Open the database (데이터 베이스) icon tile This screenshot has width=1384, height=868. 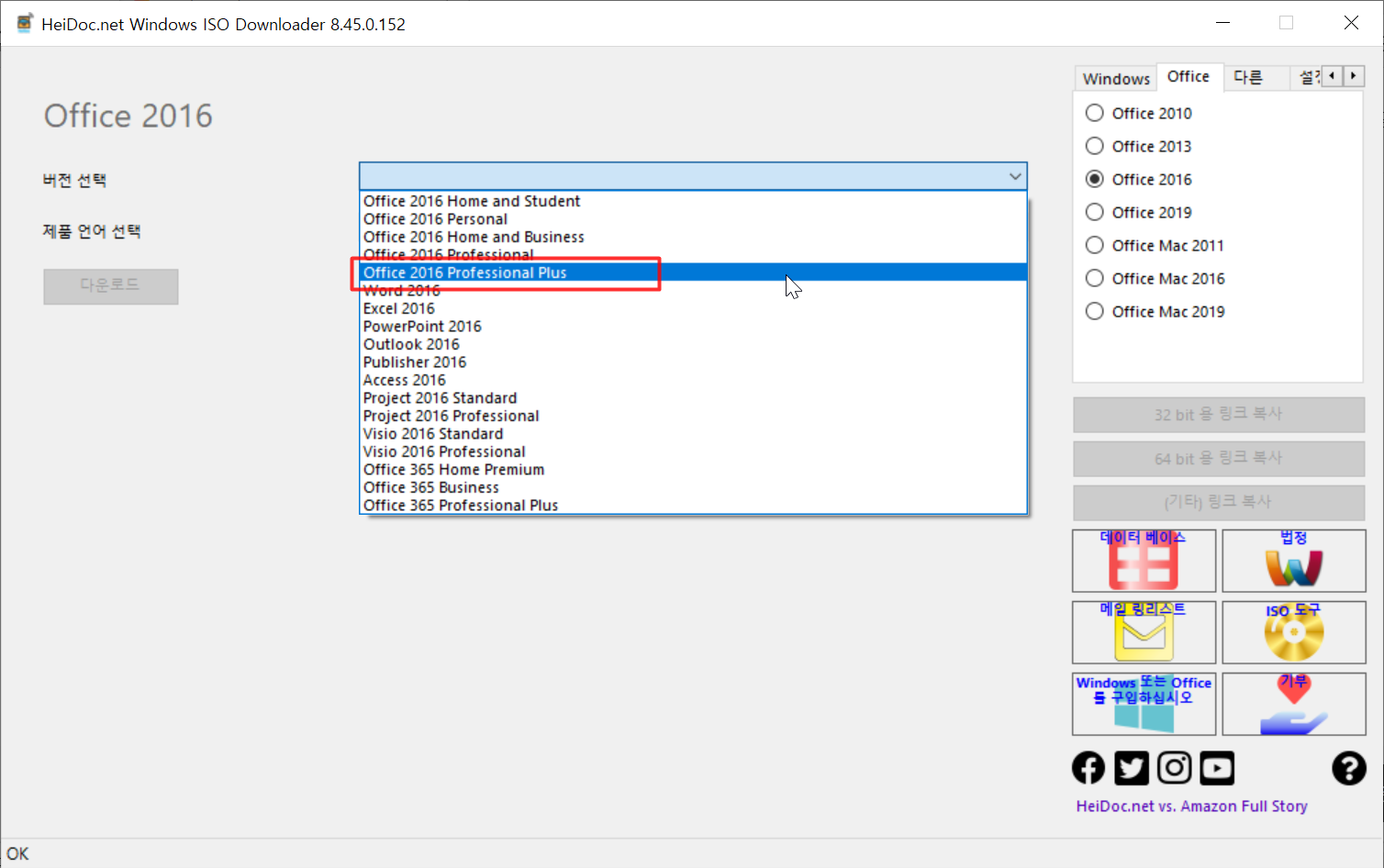1144,561
